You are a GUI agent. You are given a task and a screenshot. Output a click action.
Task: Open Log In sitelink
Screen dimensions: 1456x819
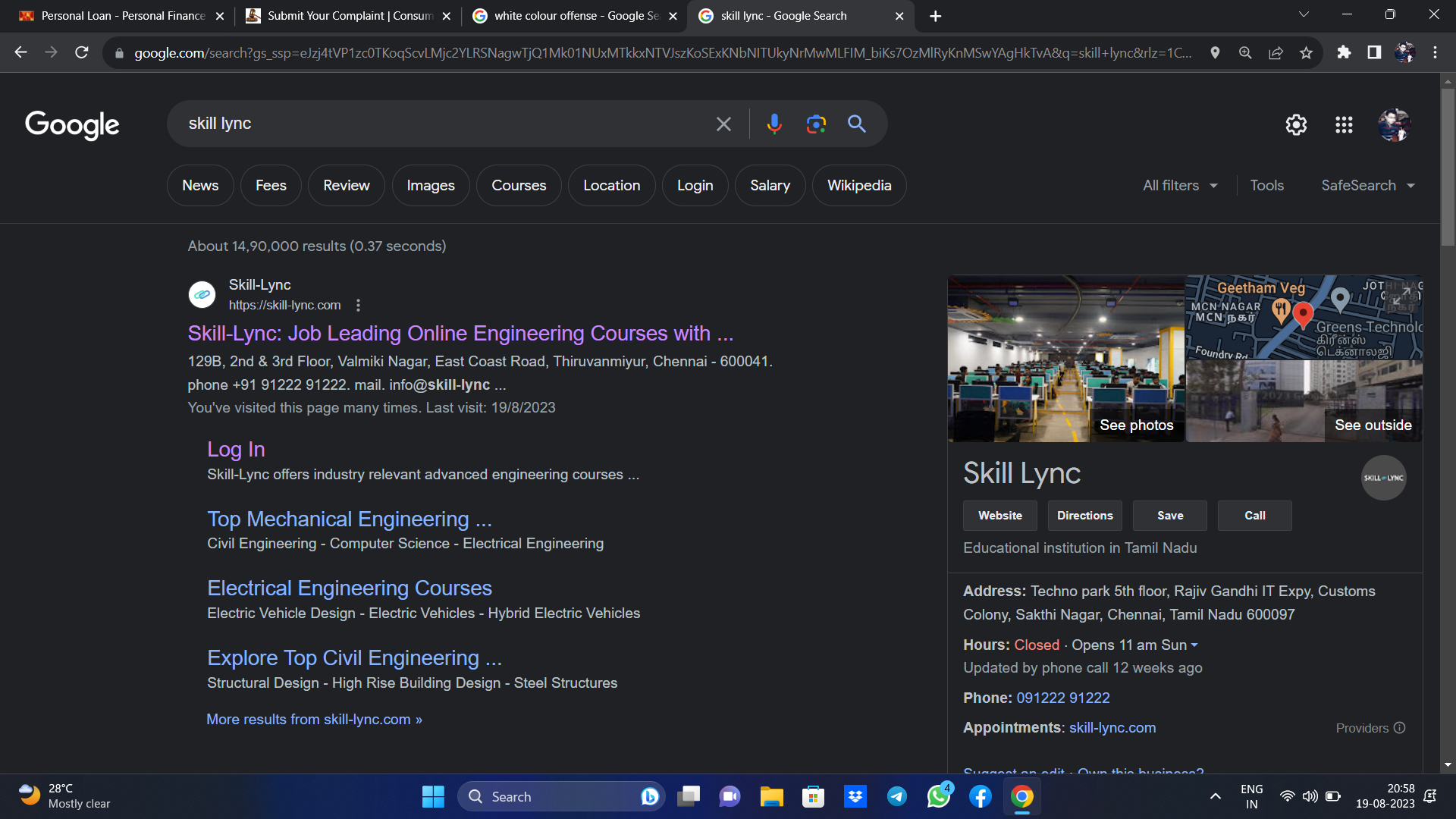click(236, 449)
